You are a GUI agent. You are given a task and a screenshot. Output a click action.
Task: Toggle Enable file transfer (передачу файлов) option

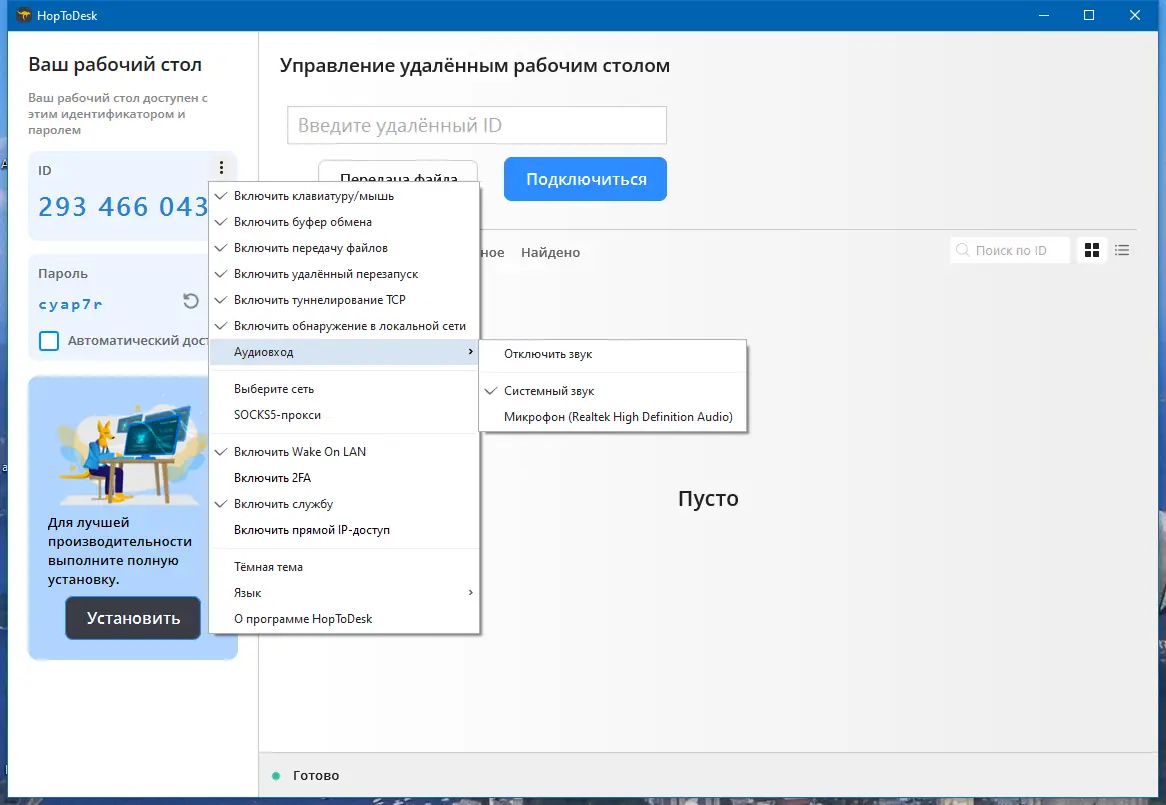pos(344,248)
